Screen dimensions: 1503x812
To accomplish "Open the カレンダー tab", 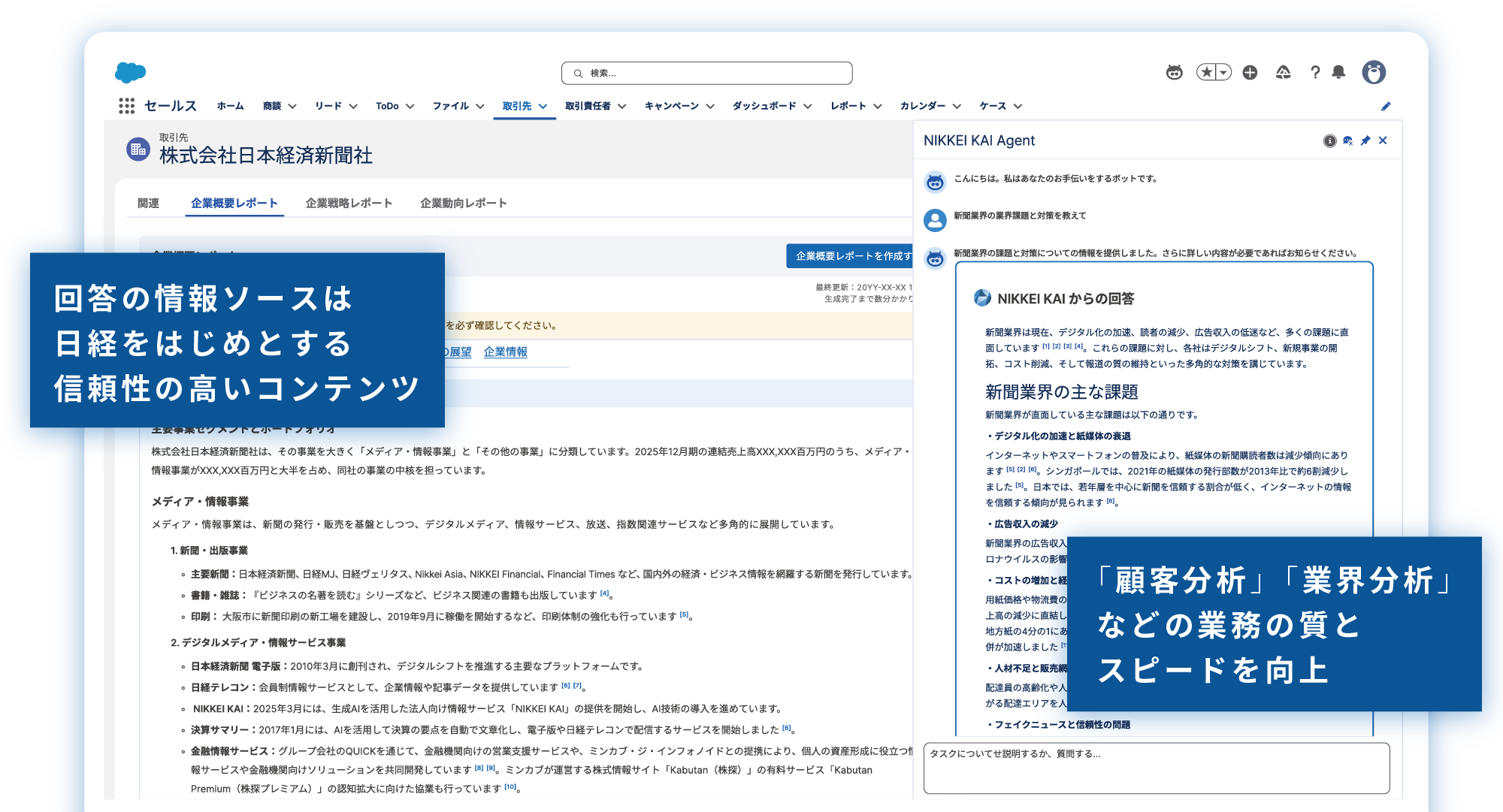I will (923, 106).
